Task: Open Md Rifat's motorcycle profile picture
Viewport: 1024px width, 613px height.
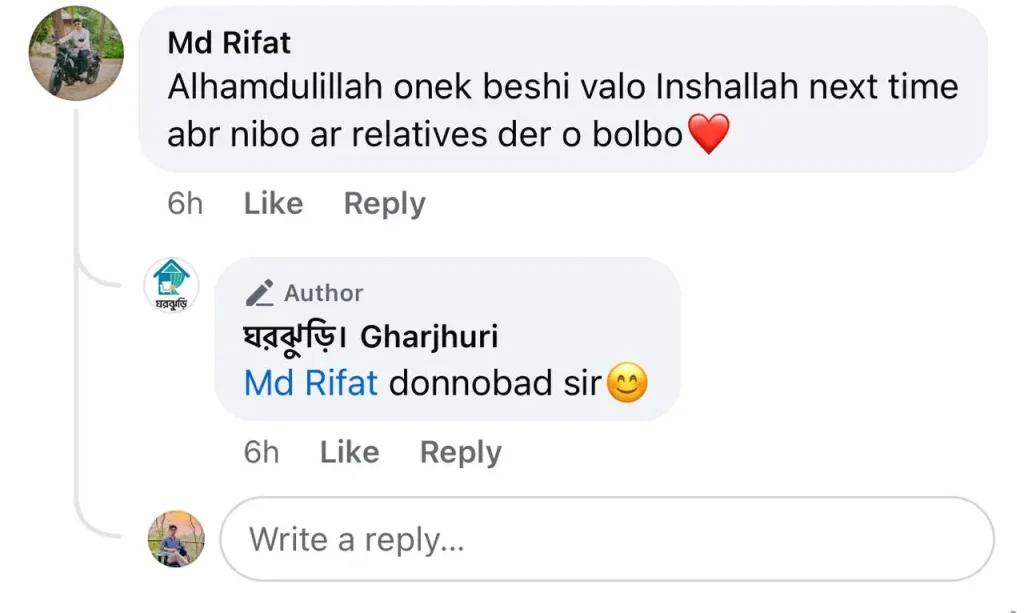Action: [x=76, y=52]
